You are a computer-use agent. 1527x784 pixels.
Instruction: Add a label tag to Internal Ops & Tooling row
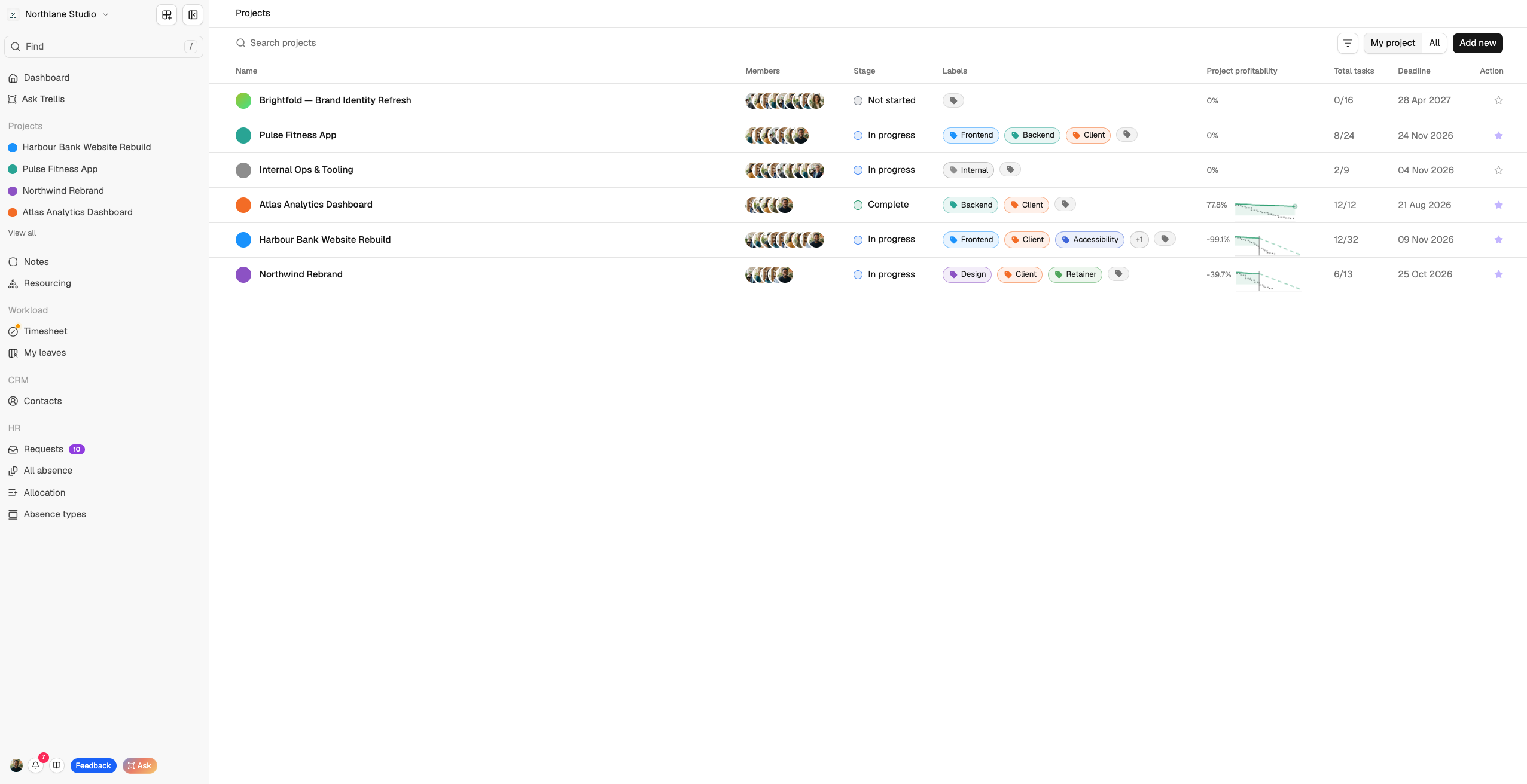pos(1010,170)
